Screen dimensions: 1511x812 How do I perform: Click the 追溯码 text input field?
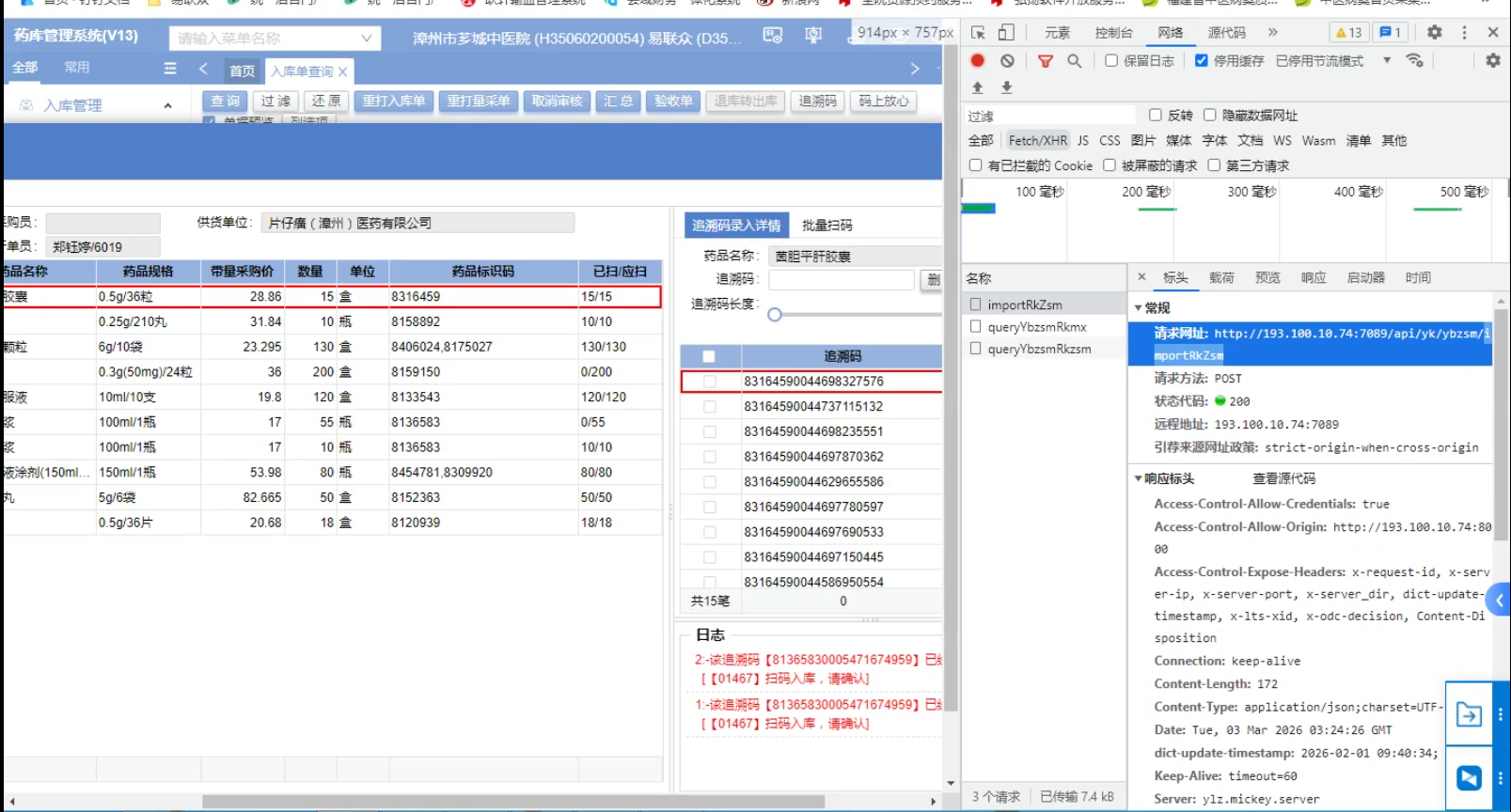coord(842,280)
